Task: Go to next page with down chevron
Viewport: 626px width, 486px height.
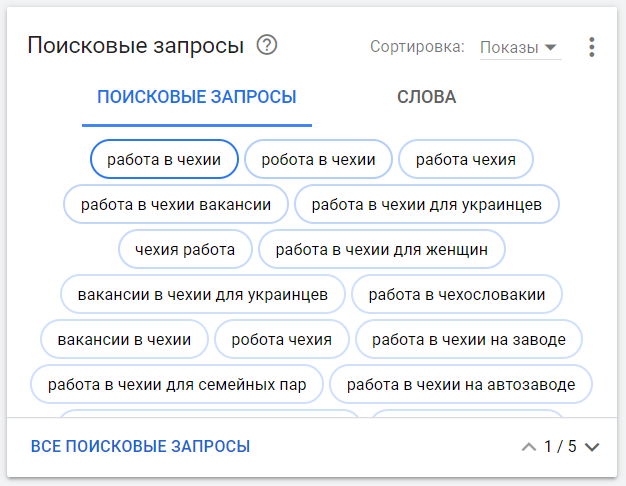Action: point(592,446)
